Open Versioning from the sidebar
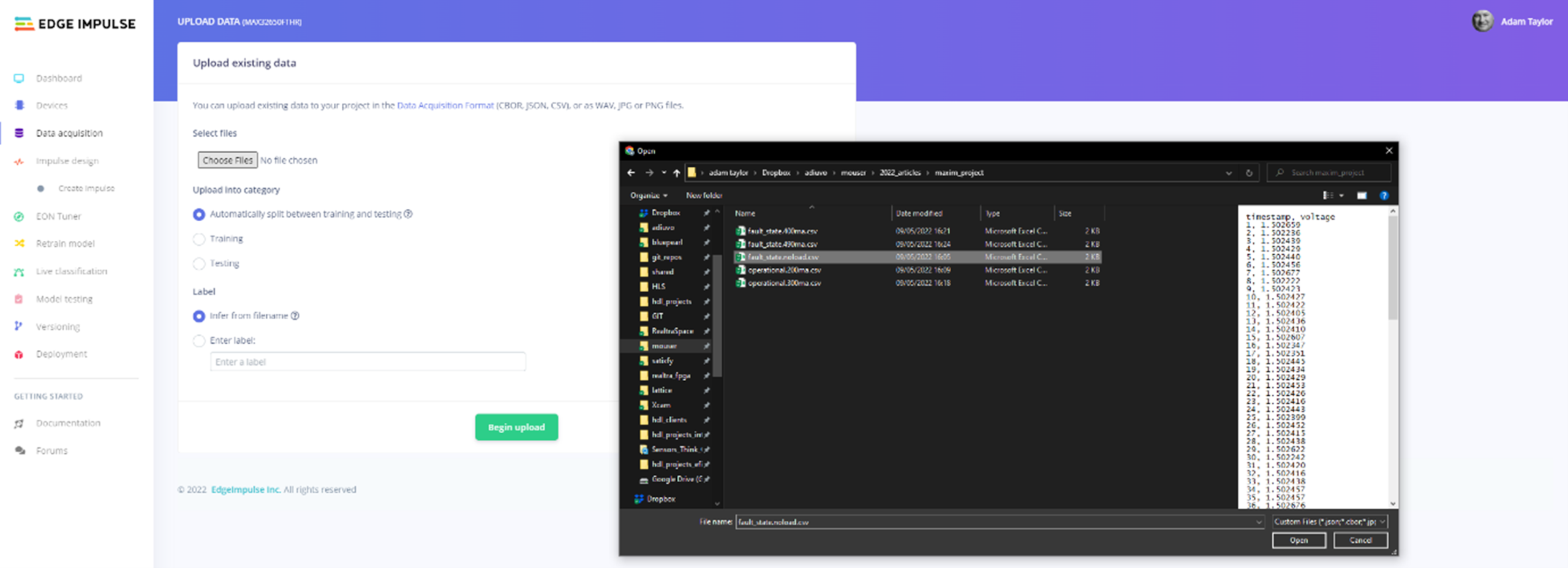This screenshot has width=1568, height=568. click(x=57, y=326)
